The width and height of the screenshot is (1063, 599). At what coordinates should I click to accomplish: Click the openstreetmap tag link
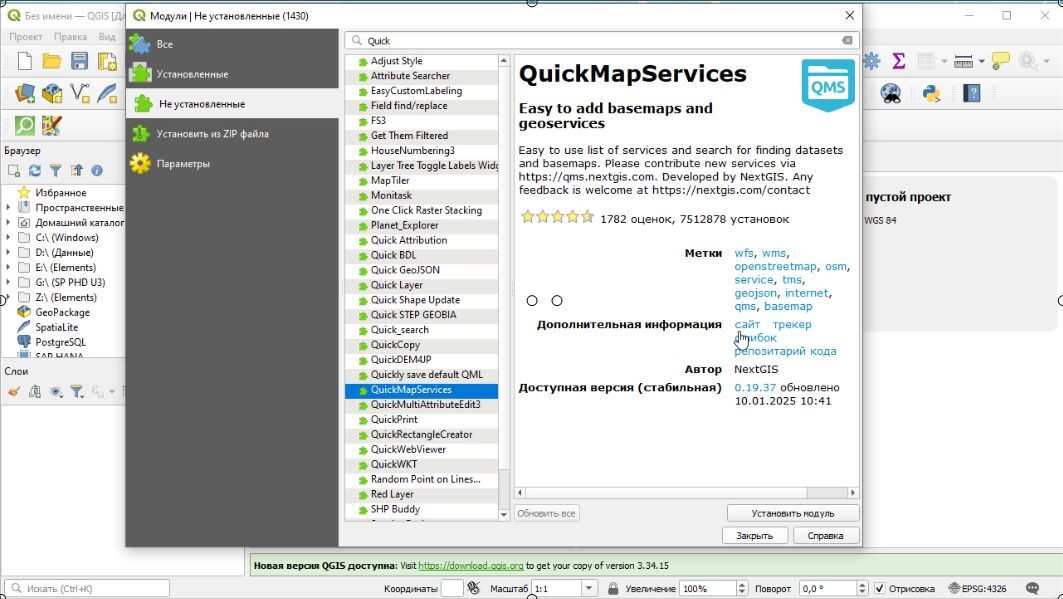776,266
